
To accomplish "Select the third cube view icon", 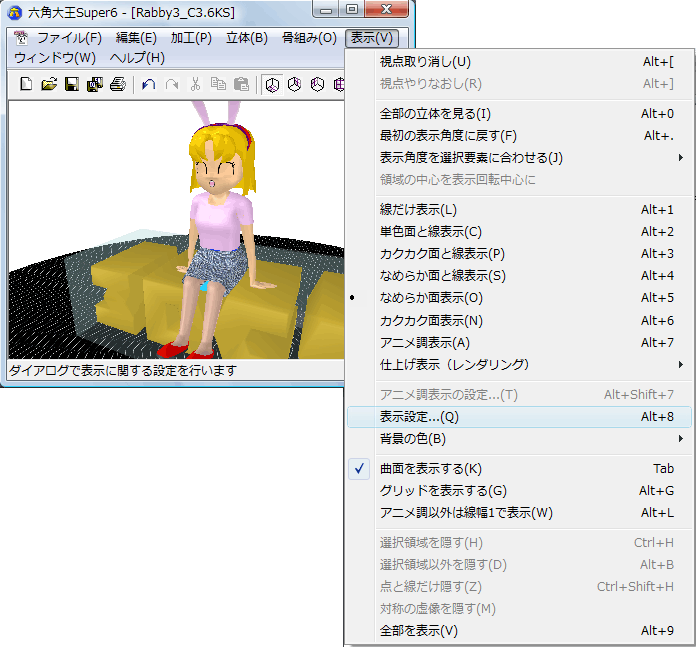I will [x=317, y=84].
